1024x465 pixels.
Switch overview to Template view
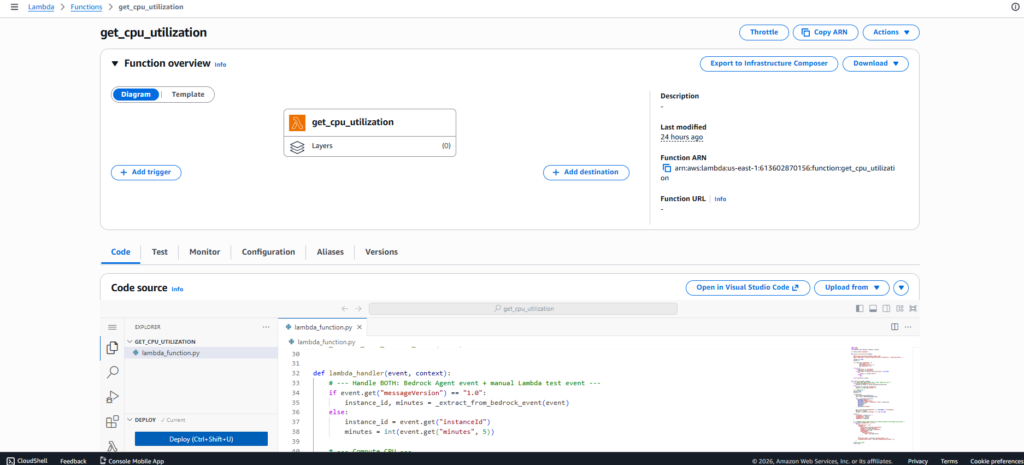pos(188,94)
